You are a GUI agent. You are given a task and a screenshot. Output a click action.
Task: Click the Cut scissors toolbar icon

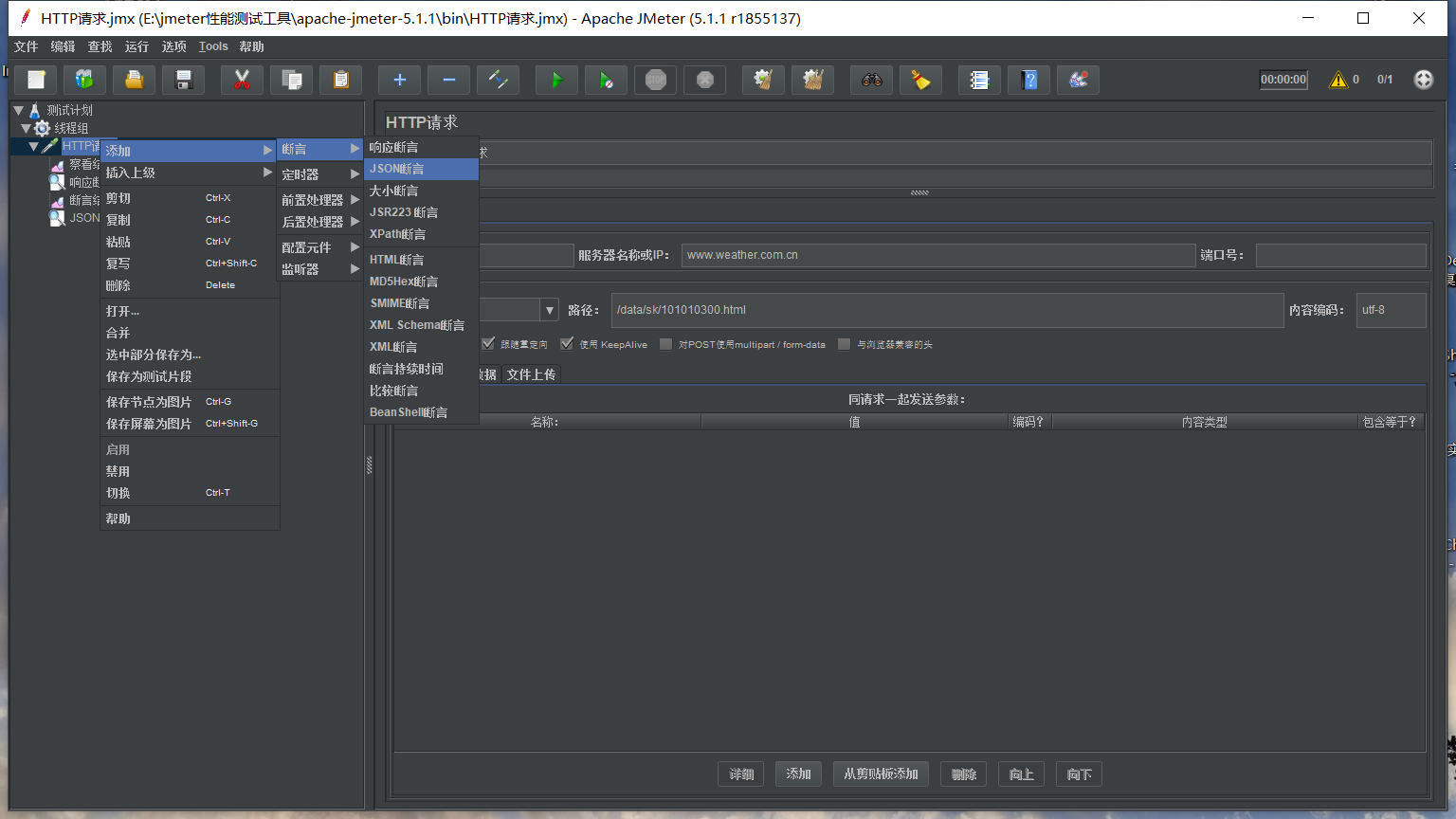243,80
